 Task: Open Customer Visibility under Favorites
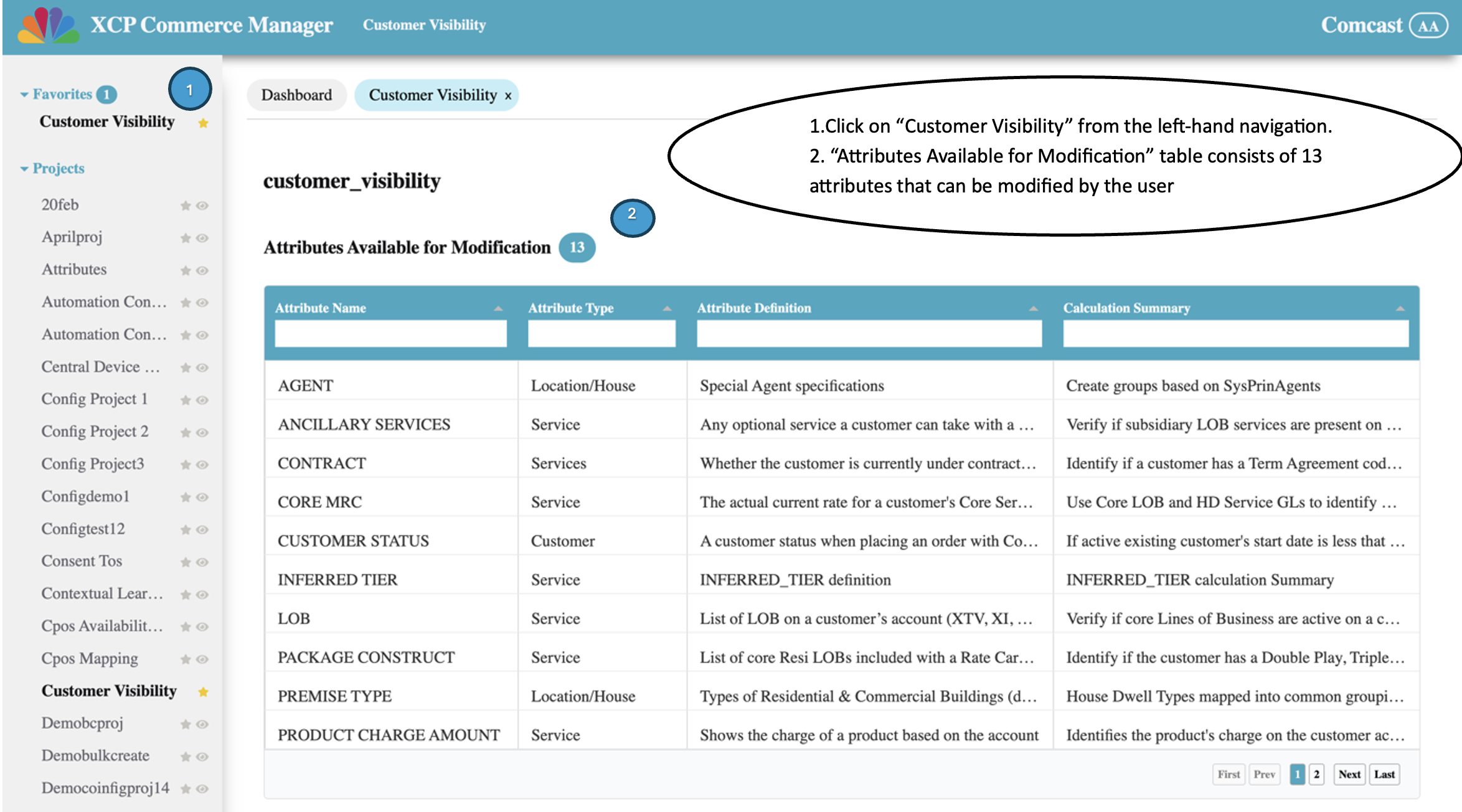coord(107,121)
